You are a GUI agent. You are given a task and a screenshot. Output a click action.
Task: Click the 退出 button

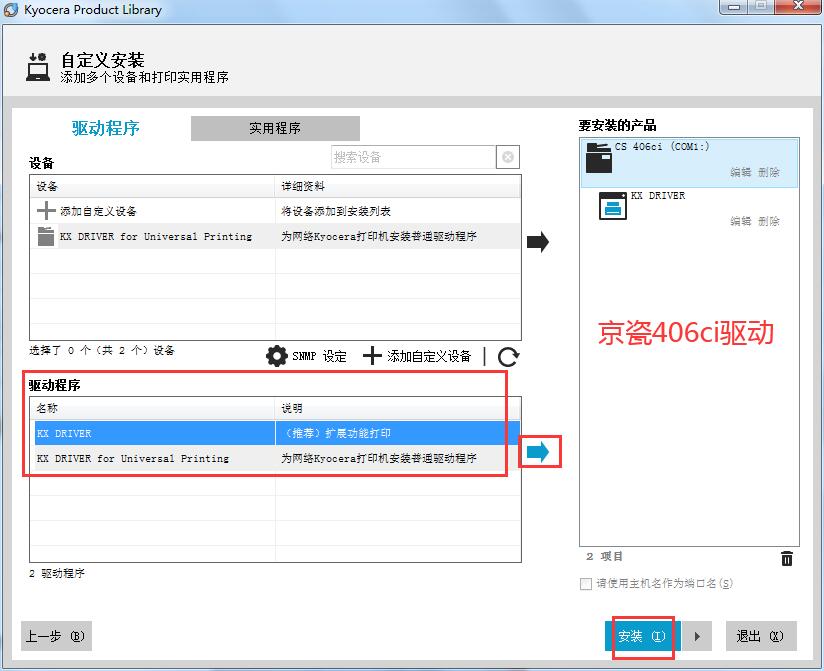pyautogui.click(x=761, y=636)
